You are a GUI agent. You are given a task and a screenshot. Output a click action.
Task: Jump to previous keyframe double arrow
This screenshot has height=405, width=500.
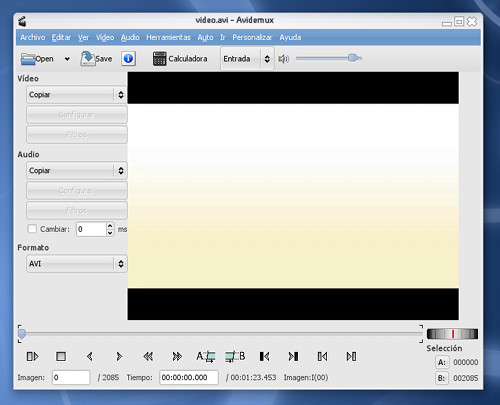pyautogui.click(x=148, y=357)
